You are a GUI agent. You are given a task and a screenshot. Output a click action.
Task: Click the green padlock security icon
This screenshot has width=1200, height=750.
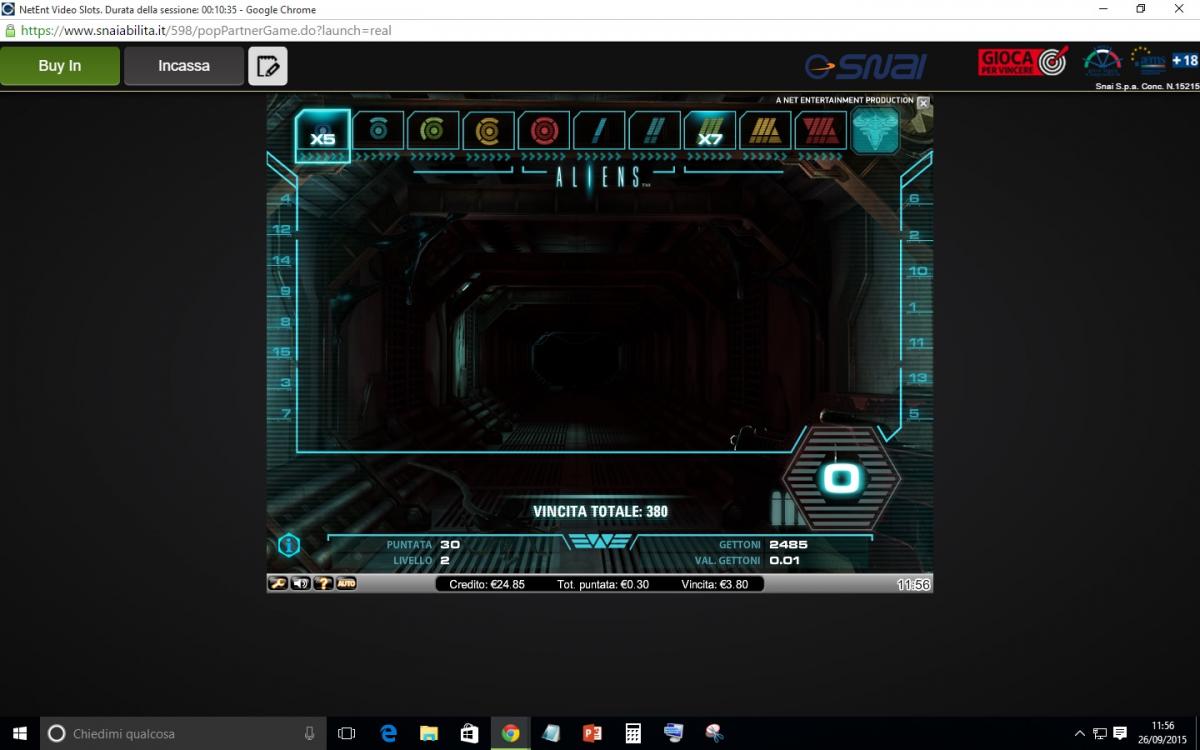pyautogui.click(x=9, y=30)
